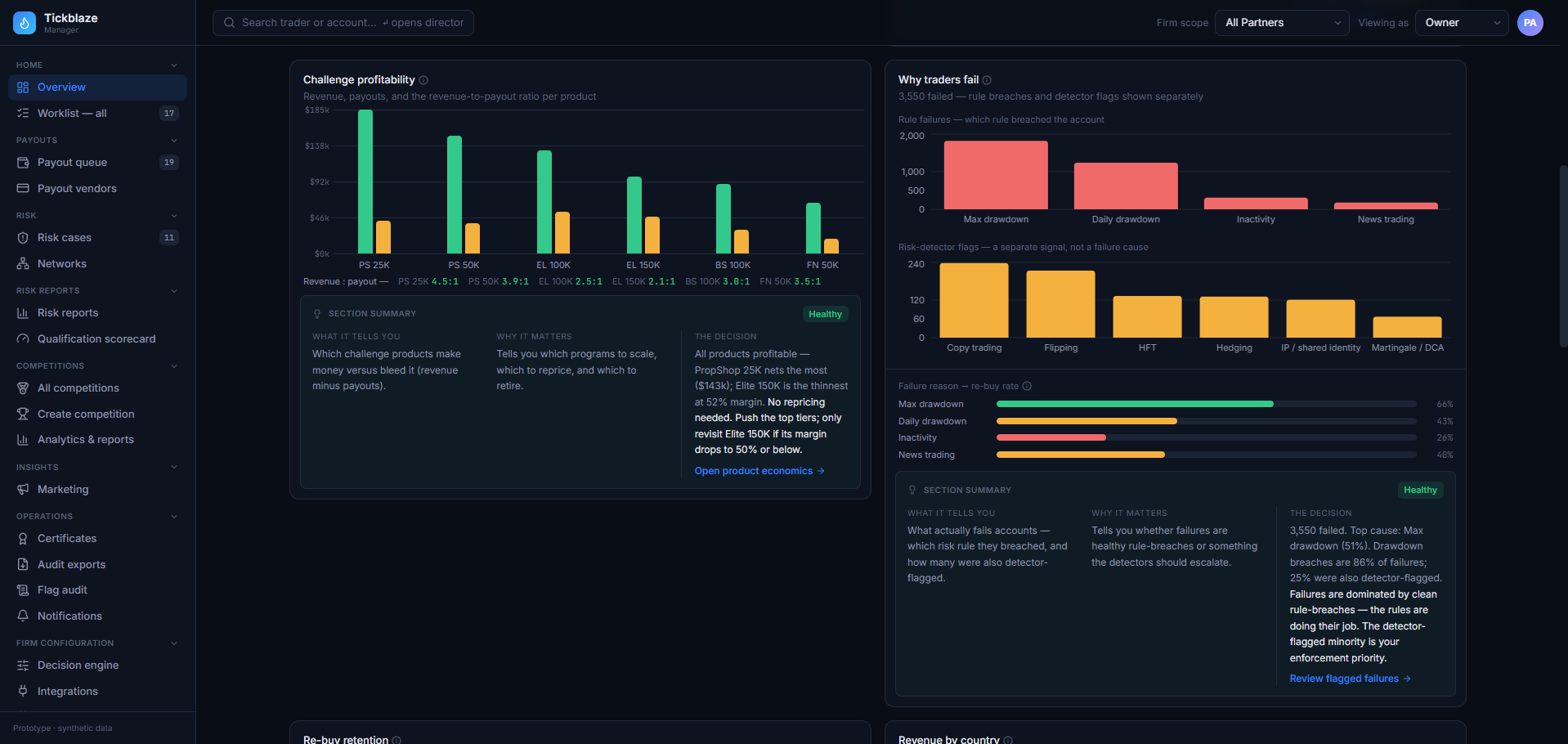
Task: Click the page vertical scrollbar
Action: (1563, 257)
